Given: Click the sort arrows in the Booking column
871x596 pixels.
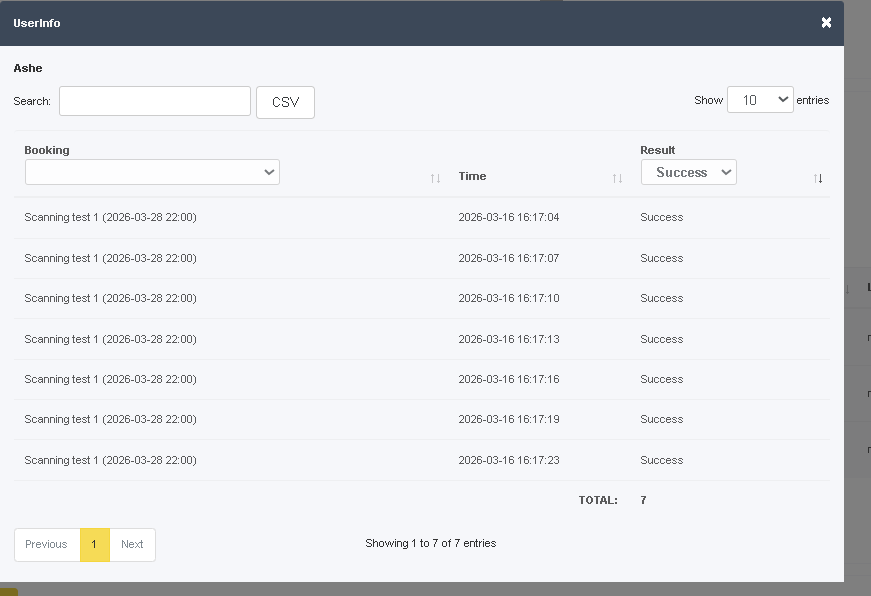Looking at the screenshot, I should point(435,178).
